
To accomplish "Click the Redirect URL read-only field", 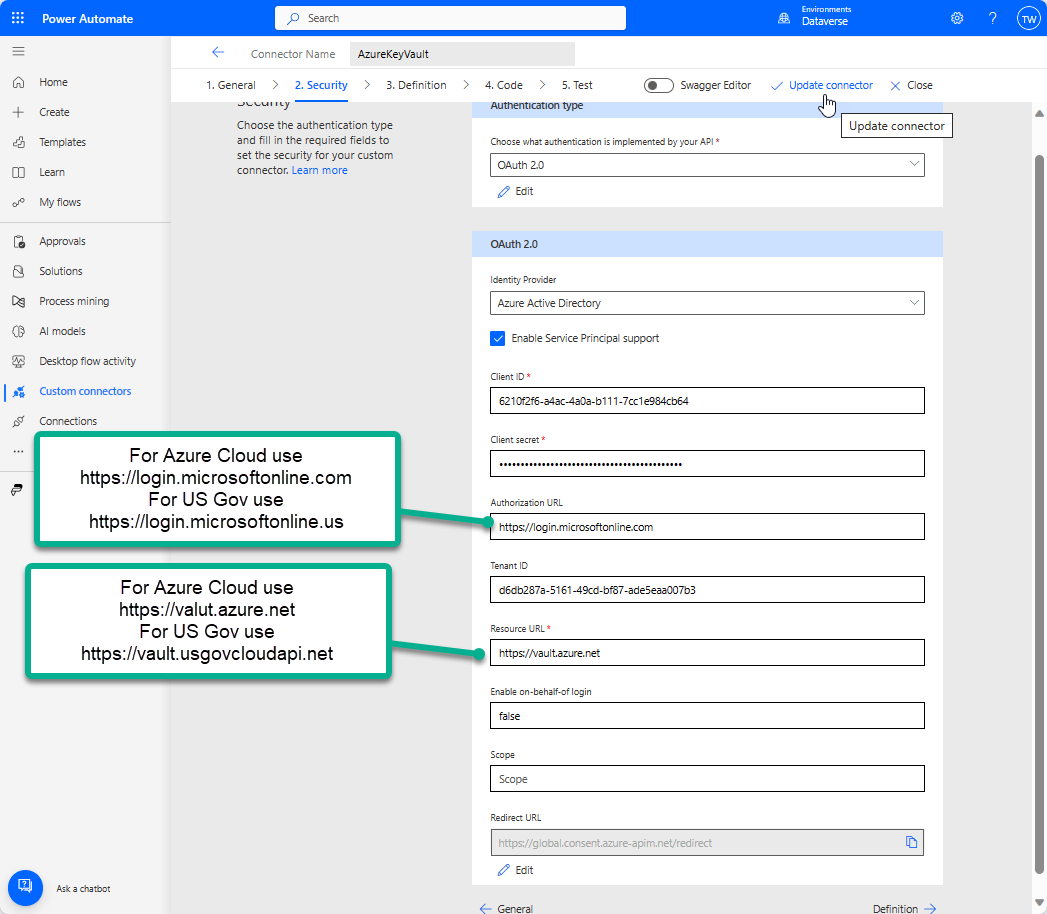I will pos(707,843).
